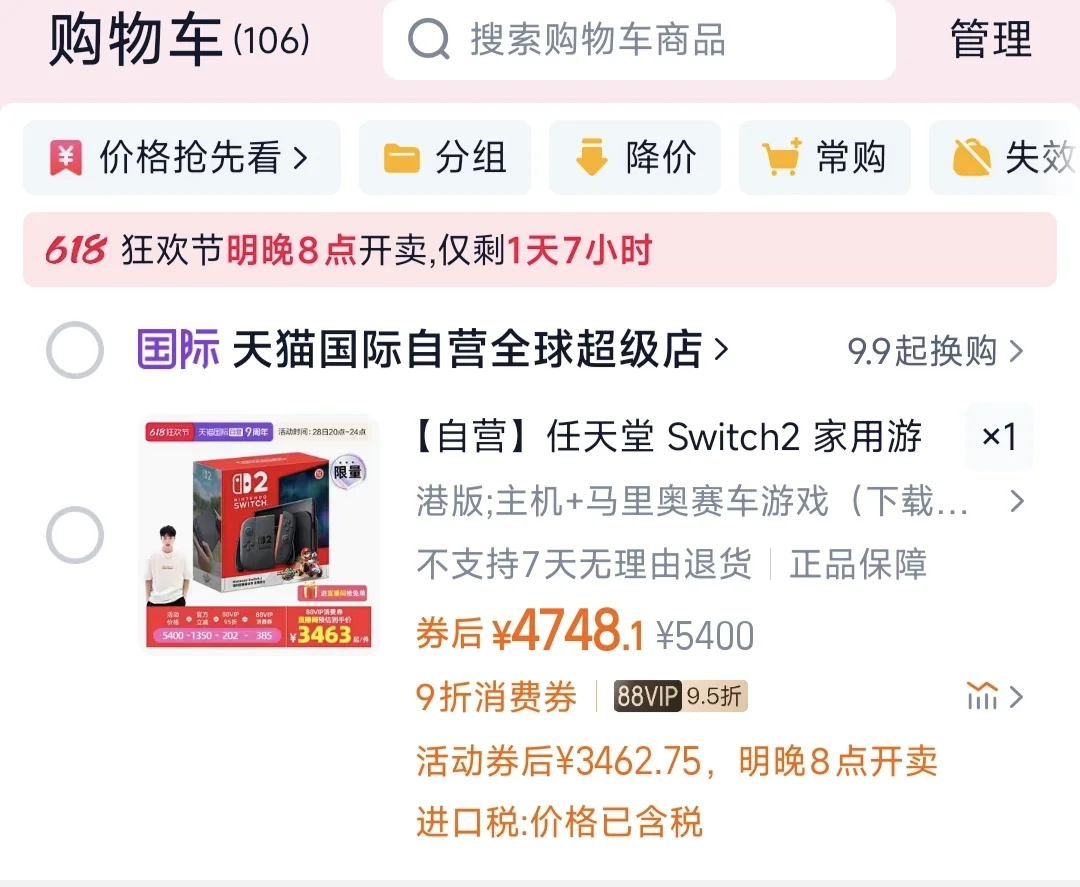Adjust the ×1 quantity selector

tap(999, 437)
